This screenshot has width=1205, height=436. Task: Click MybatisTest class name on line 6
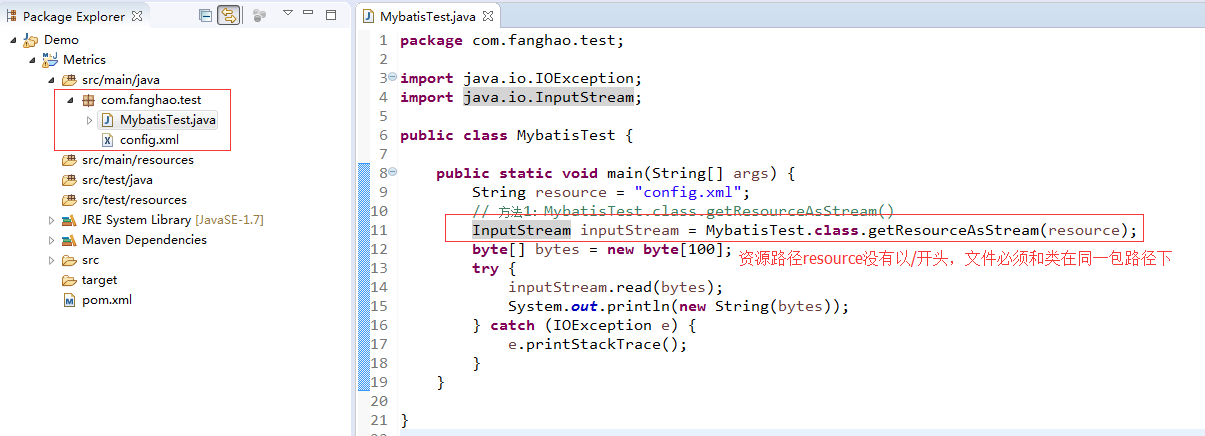point(566,135)
